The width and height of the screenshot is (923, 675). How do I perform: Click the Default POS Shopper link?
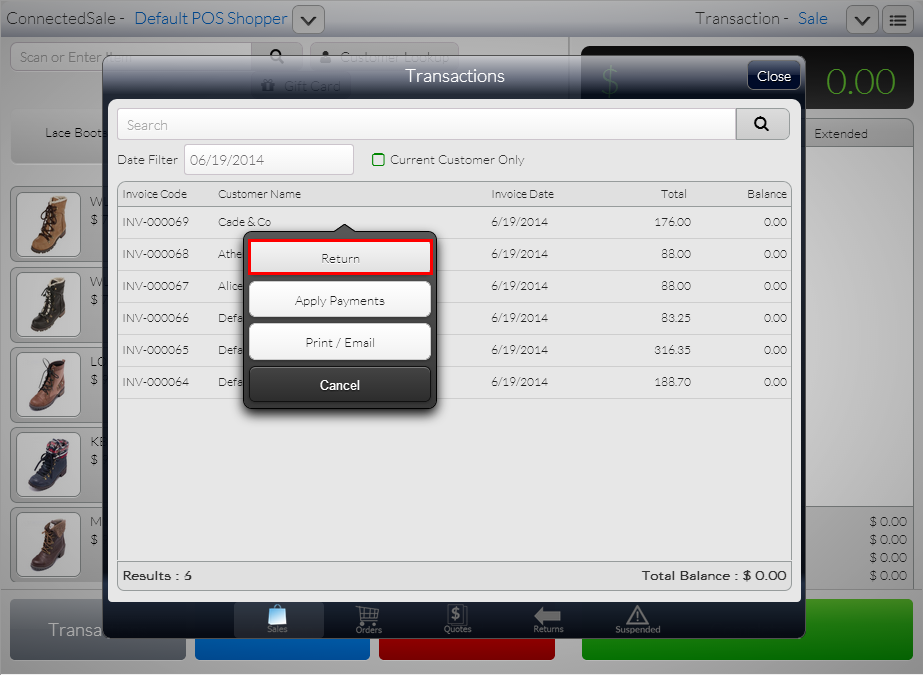(x=211, y=18)
